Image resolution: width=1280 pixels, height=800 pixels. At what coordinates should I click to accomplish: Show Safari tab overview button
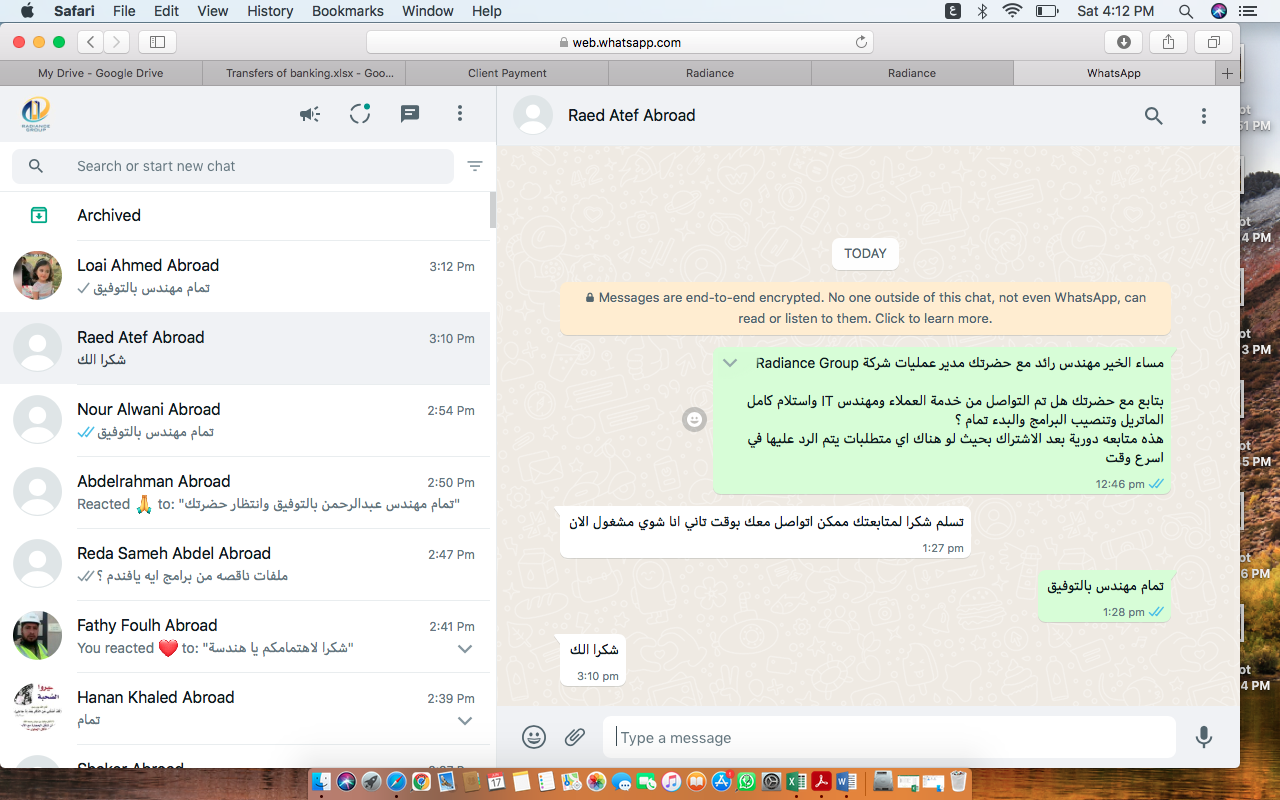[1213, 42]
